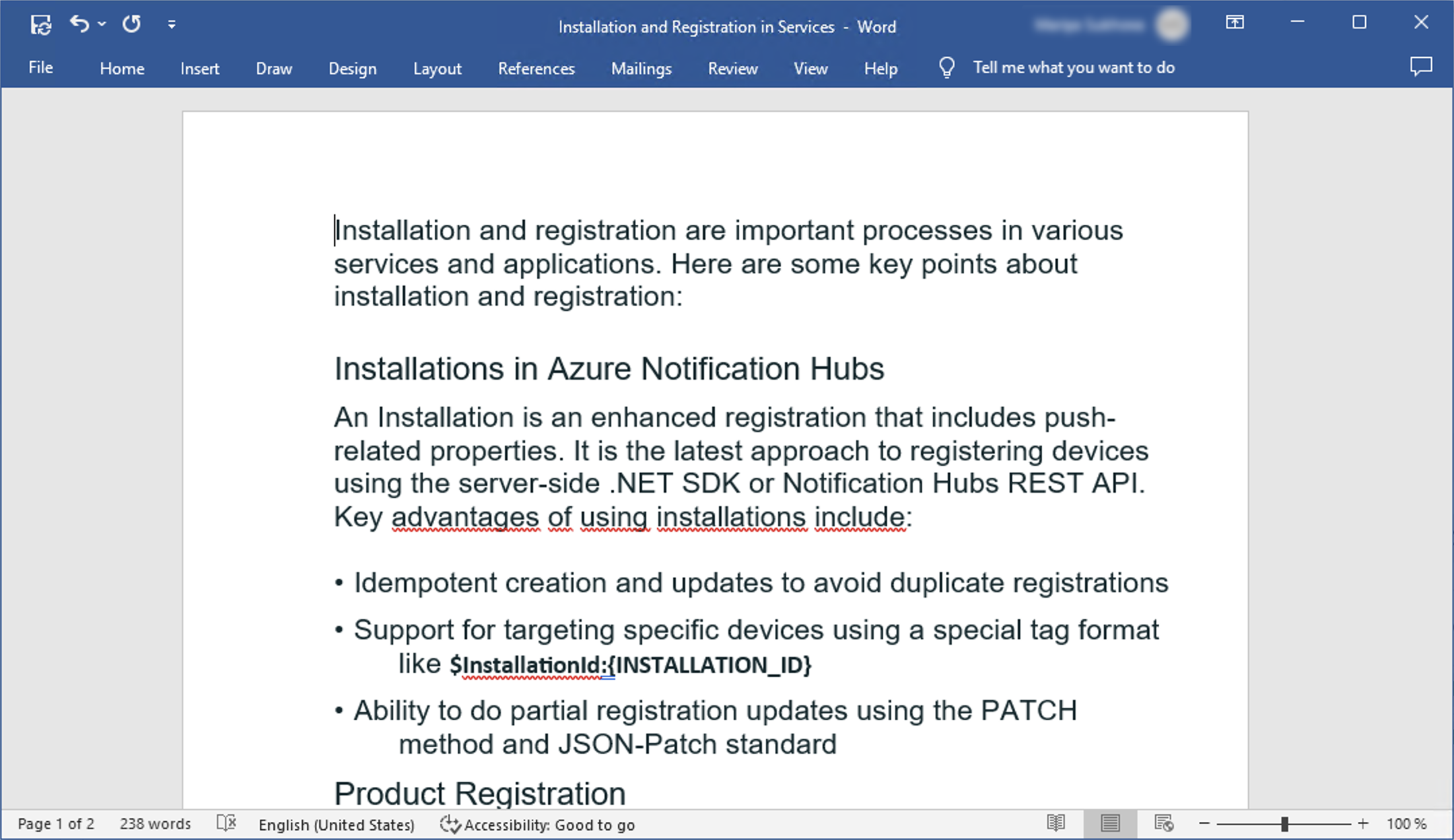
Task: Open the Undo history dropdown arrow
Action: coord(102,24)
